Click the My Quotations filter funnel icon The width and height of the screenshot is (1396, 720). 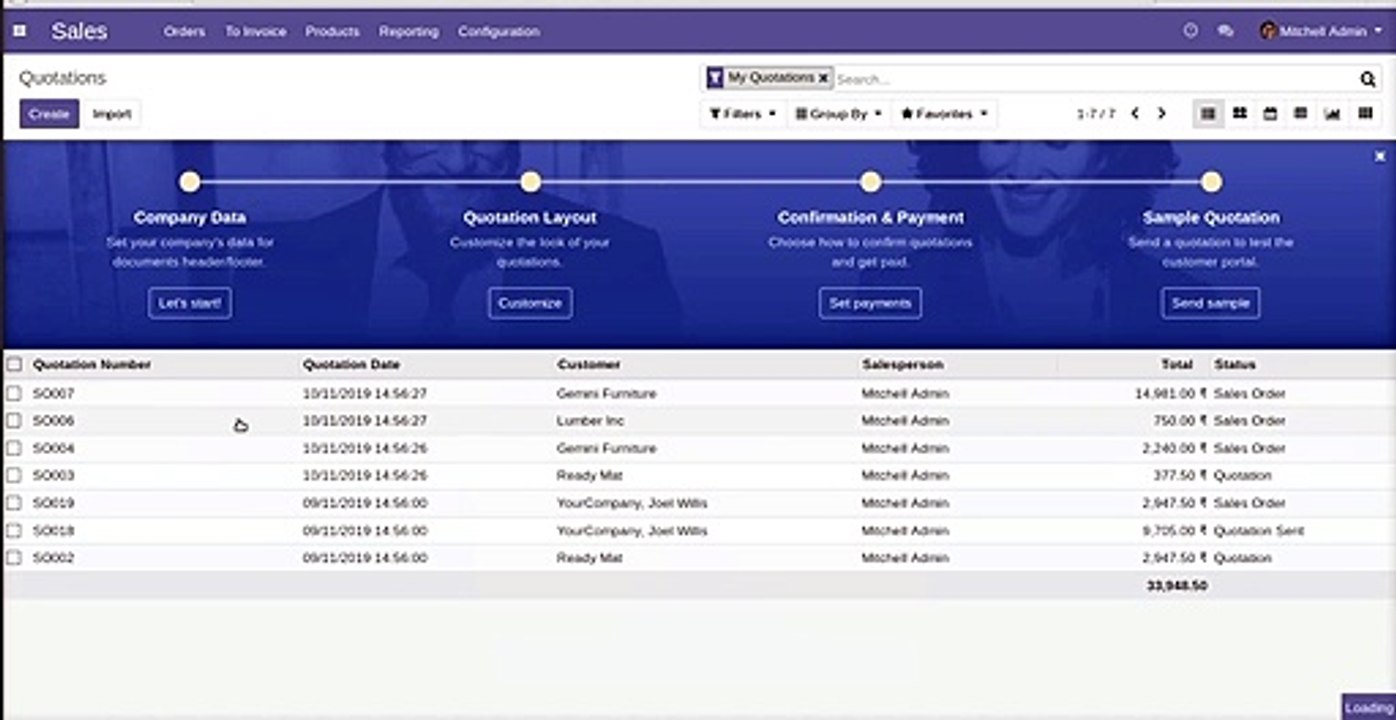click(x=715, y=77)
